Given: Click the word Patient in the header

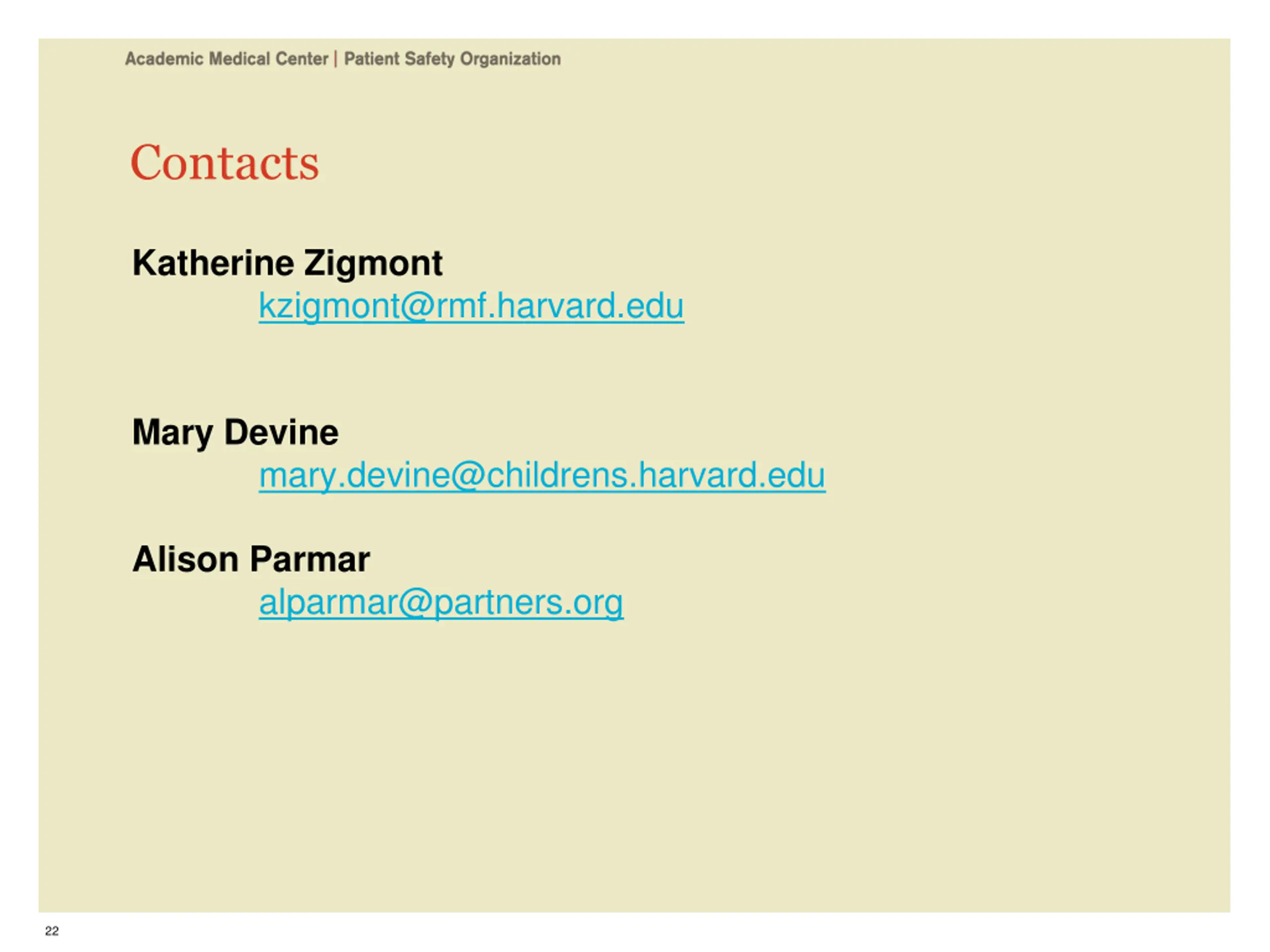Looking at the screenshot, I should [372, 59].
